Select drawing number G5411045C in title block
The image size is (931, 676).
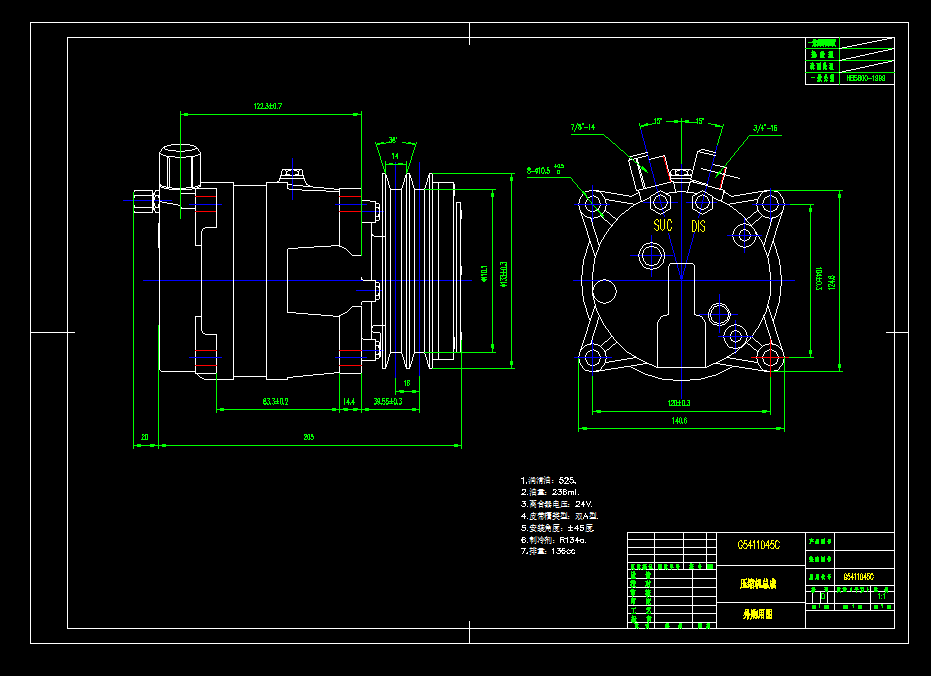760,545
